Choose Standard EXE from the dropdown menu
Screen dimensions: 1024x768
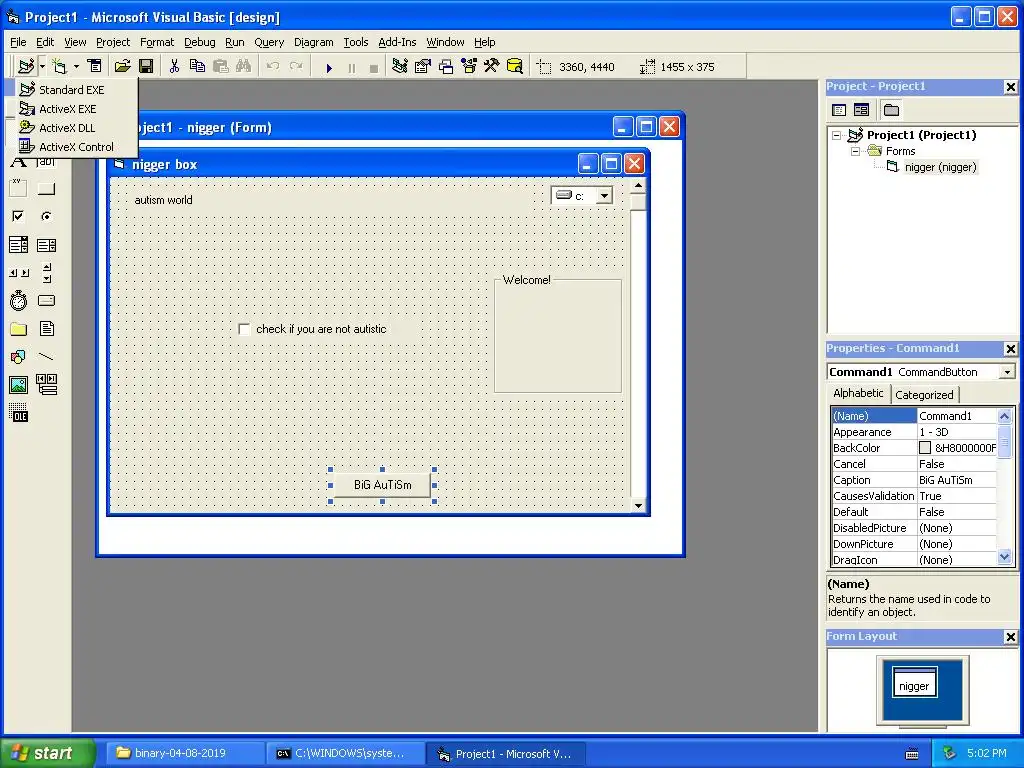(x=71, y=89)
